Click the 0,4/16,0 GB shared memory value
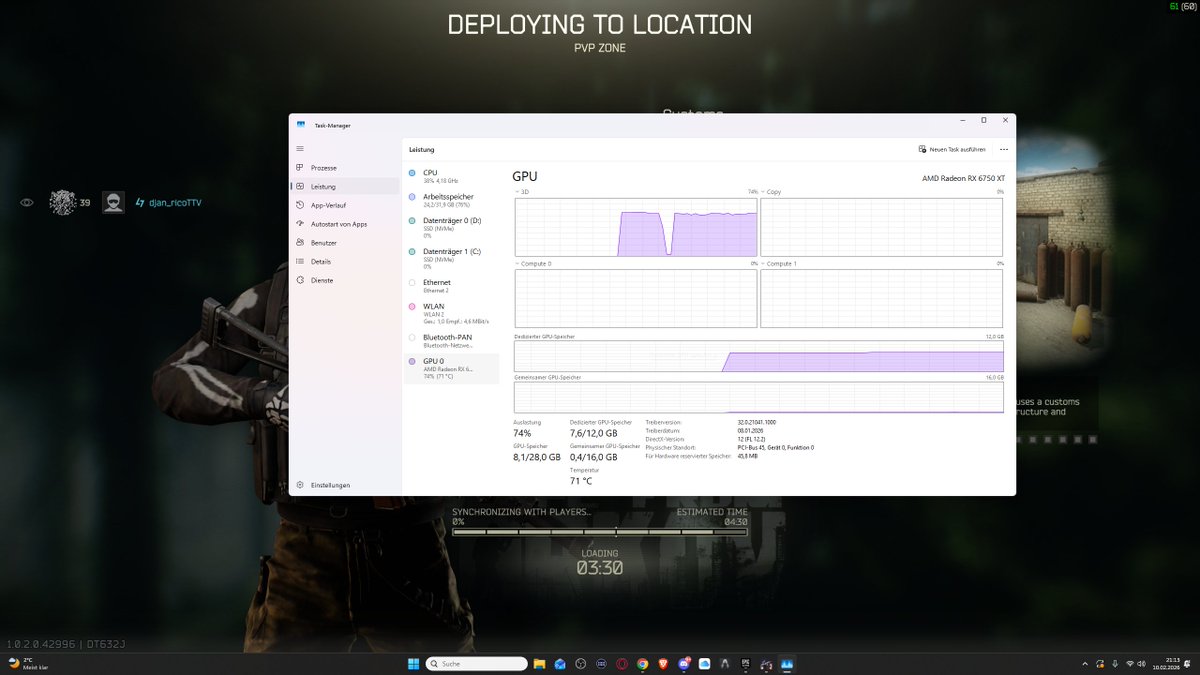The width and height of the screenshot is (1200, 675). pos(594,457)
